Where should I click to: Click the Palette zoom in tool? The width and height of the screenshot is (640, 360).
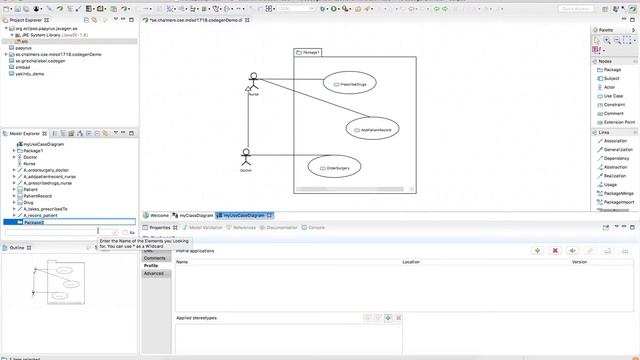[x=607, y=40]
